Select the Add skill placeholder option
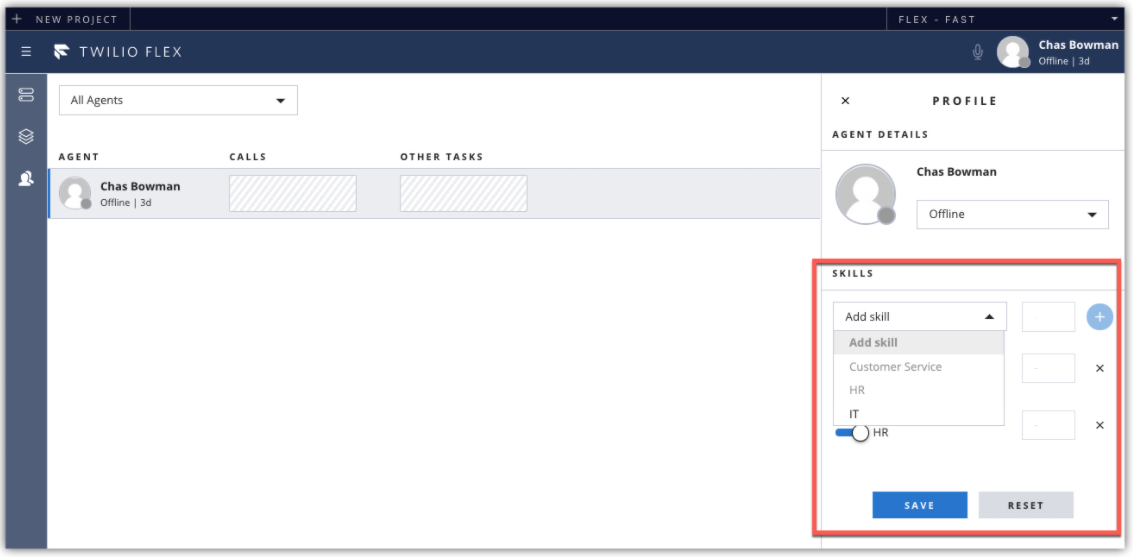The width and height of the screenshot is (1133, 557). (x=919, y=343)
